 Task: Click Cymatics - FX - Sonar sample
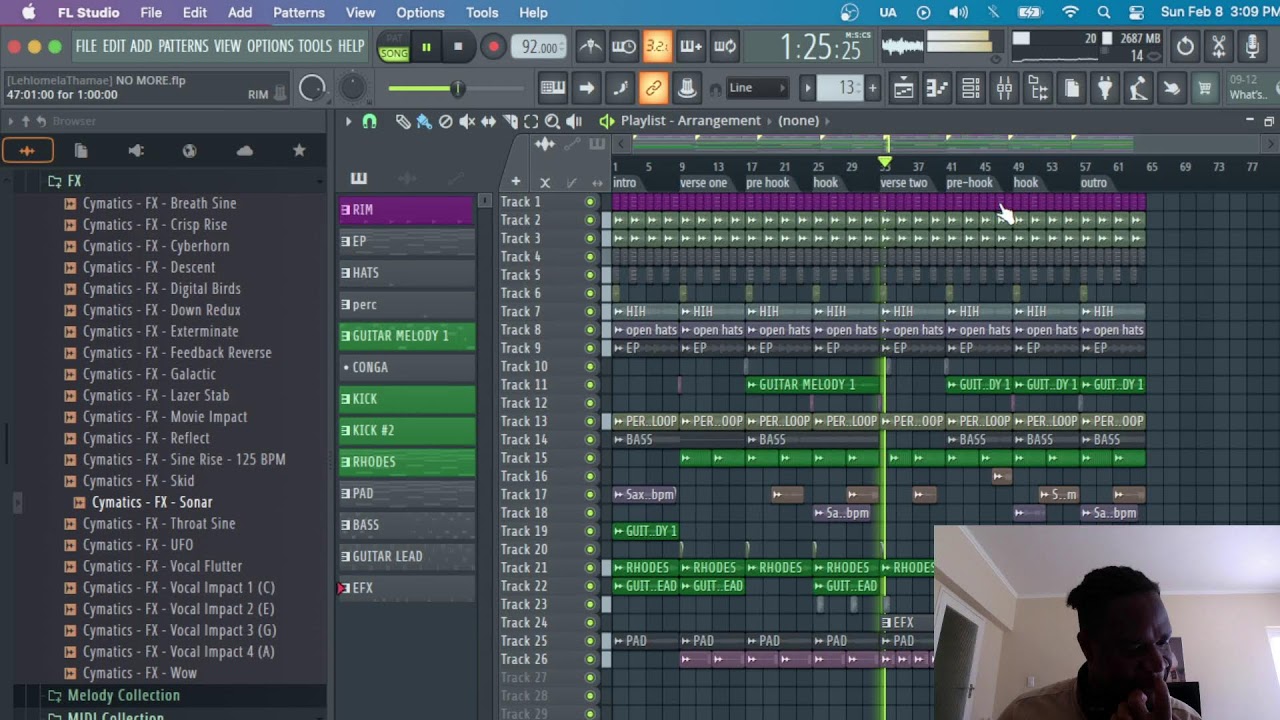point(151,502)
